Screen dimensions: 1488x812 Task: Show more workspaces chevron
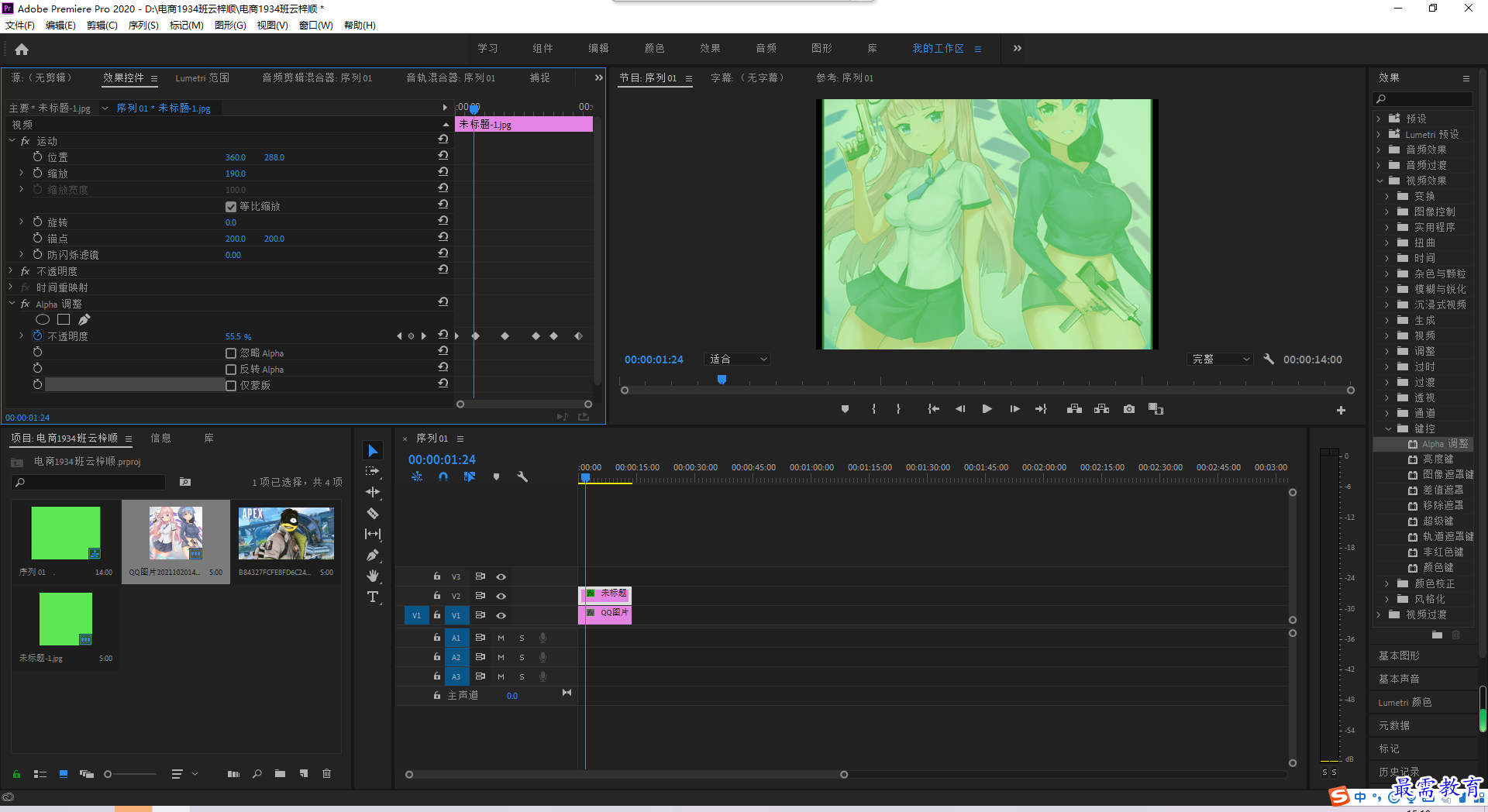coord(1018,48)
